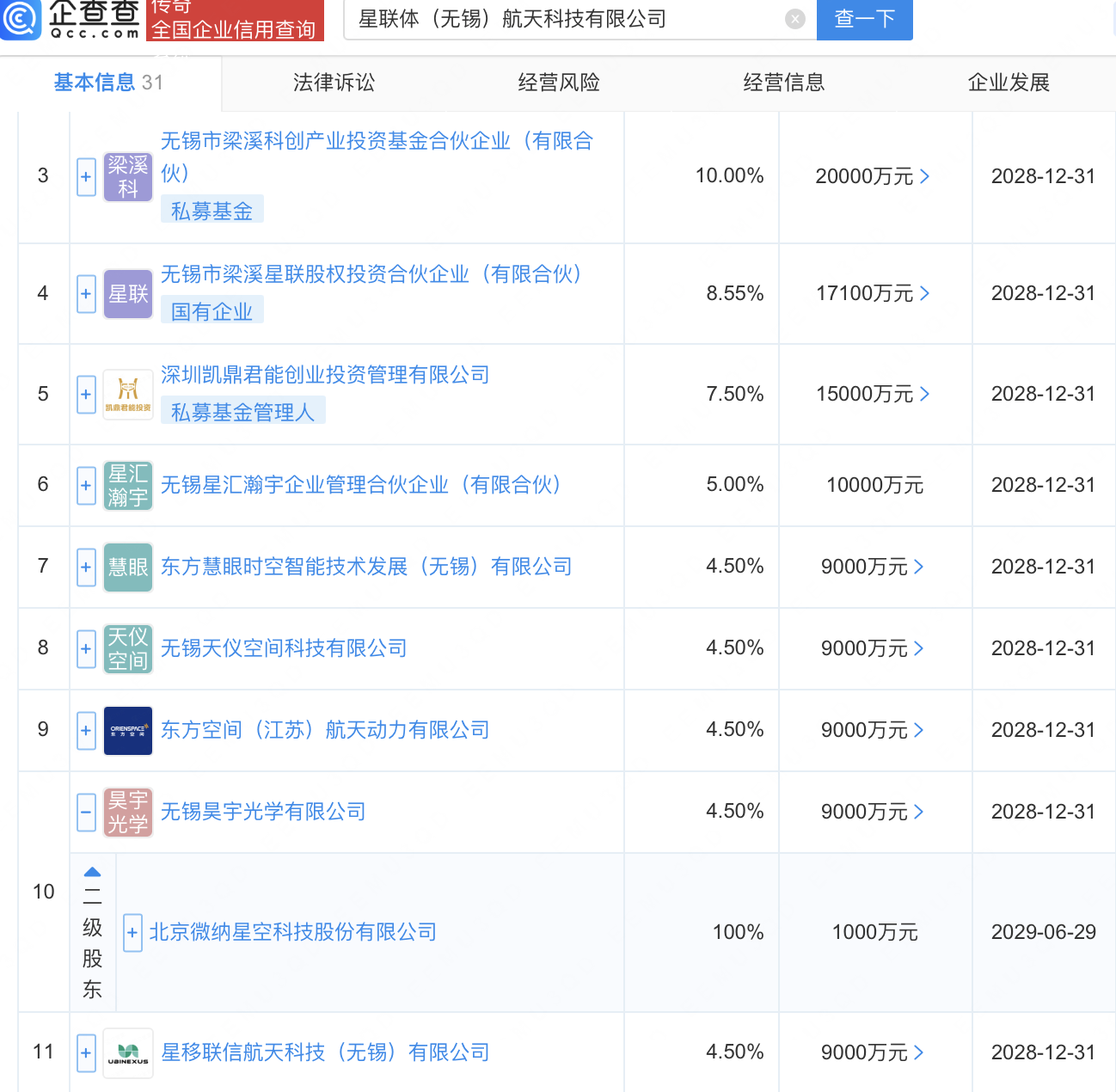Clear the search box text
Screen dimensions: 1116x1092
tap(795, 19)
